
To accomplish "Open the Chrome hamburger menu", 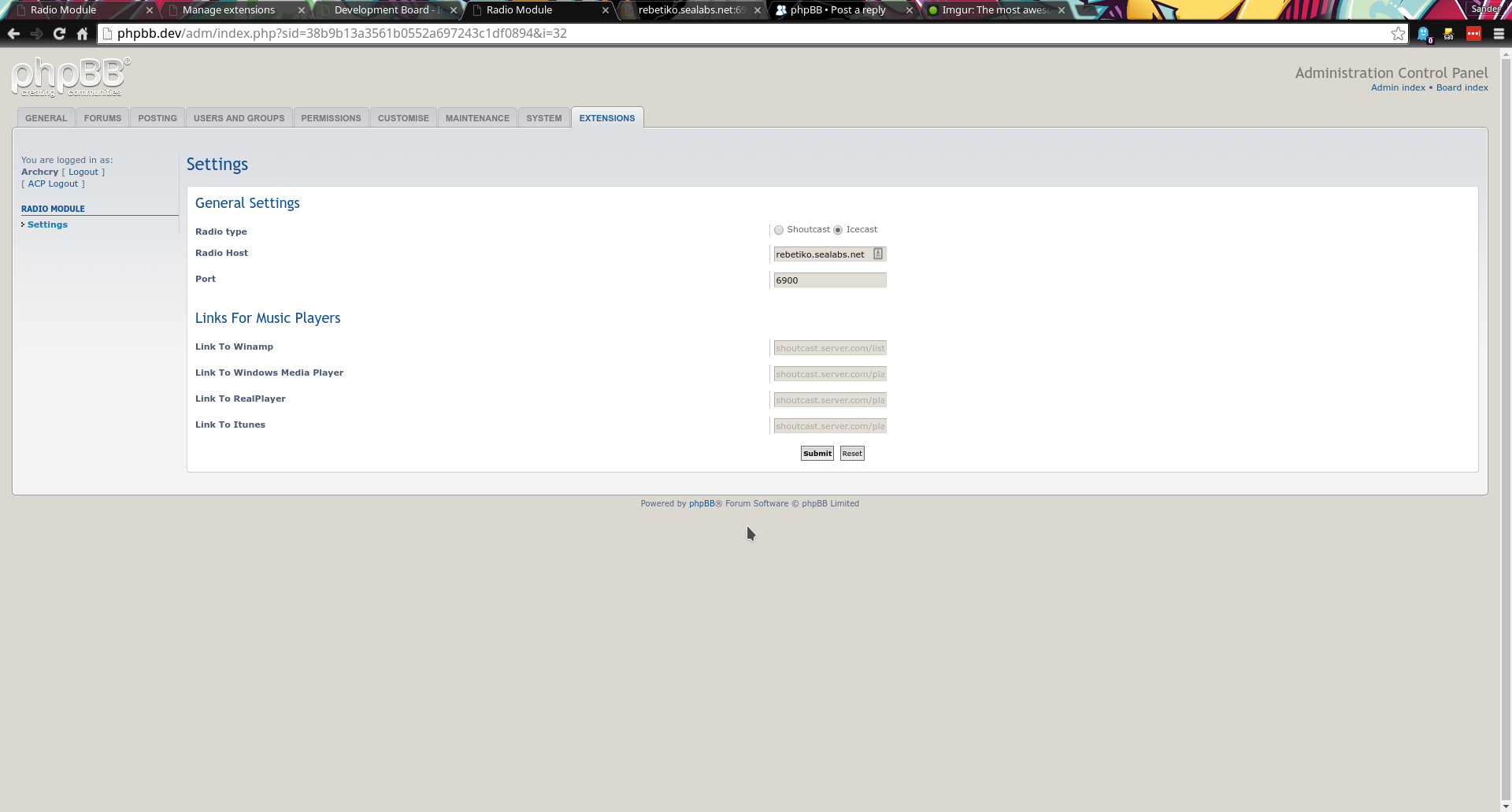I will pos(1499,33).
